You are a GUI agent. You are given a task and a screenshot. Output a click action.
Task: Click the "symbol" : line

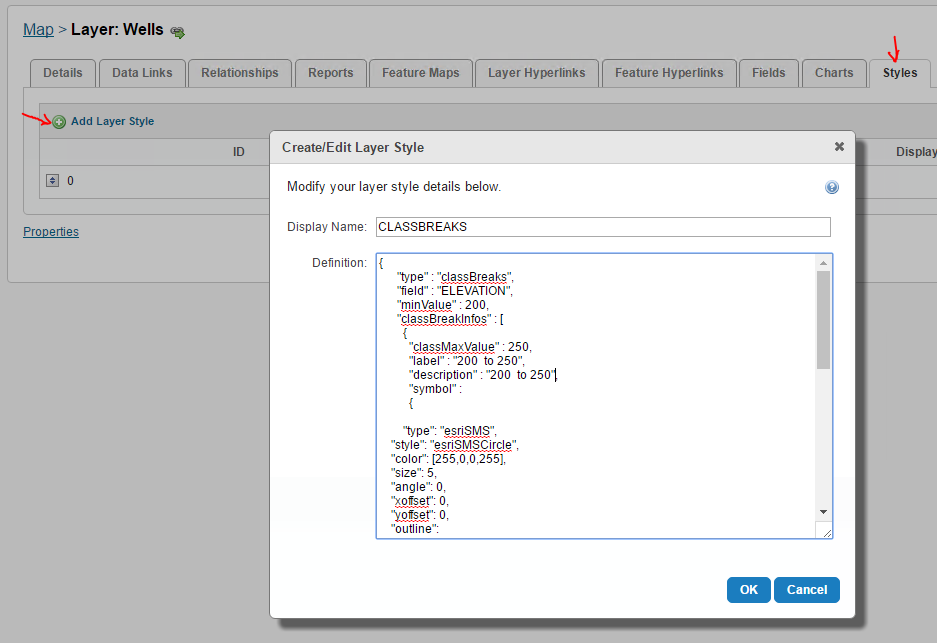[x=435, y=389]
